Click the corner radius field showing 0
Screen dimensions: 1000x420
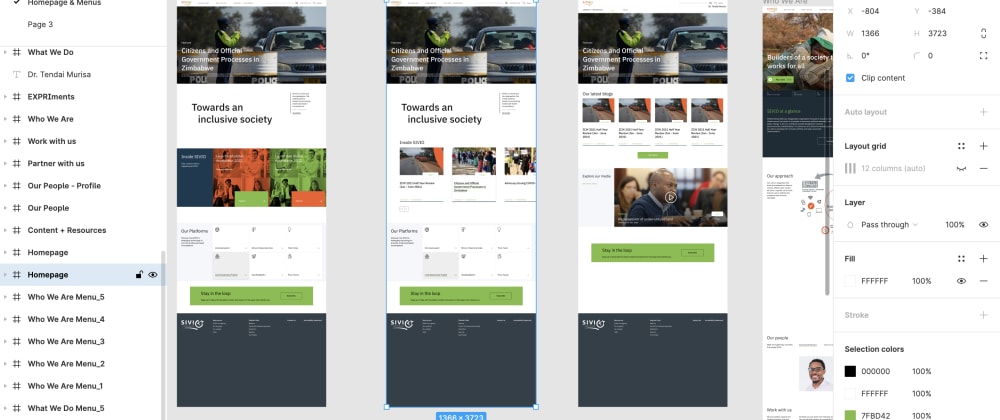[930, 56]
